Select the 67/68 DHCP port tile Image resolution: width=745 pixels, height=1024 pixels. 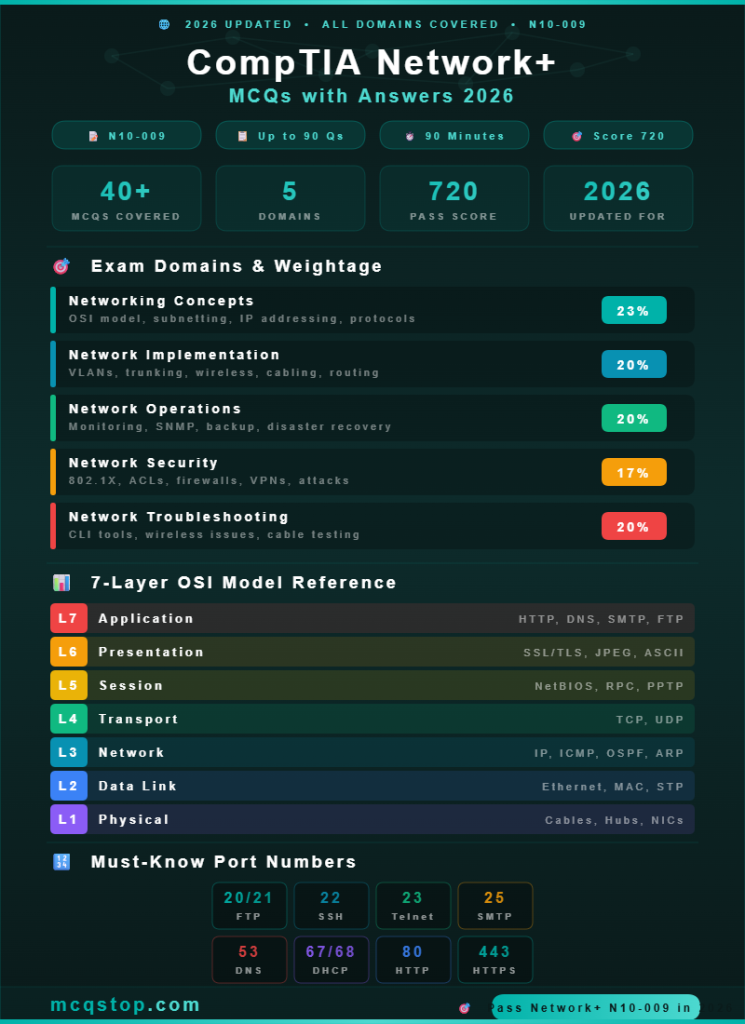coord(331,960)
